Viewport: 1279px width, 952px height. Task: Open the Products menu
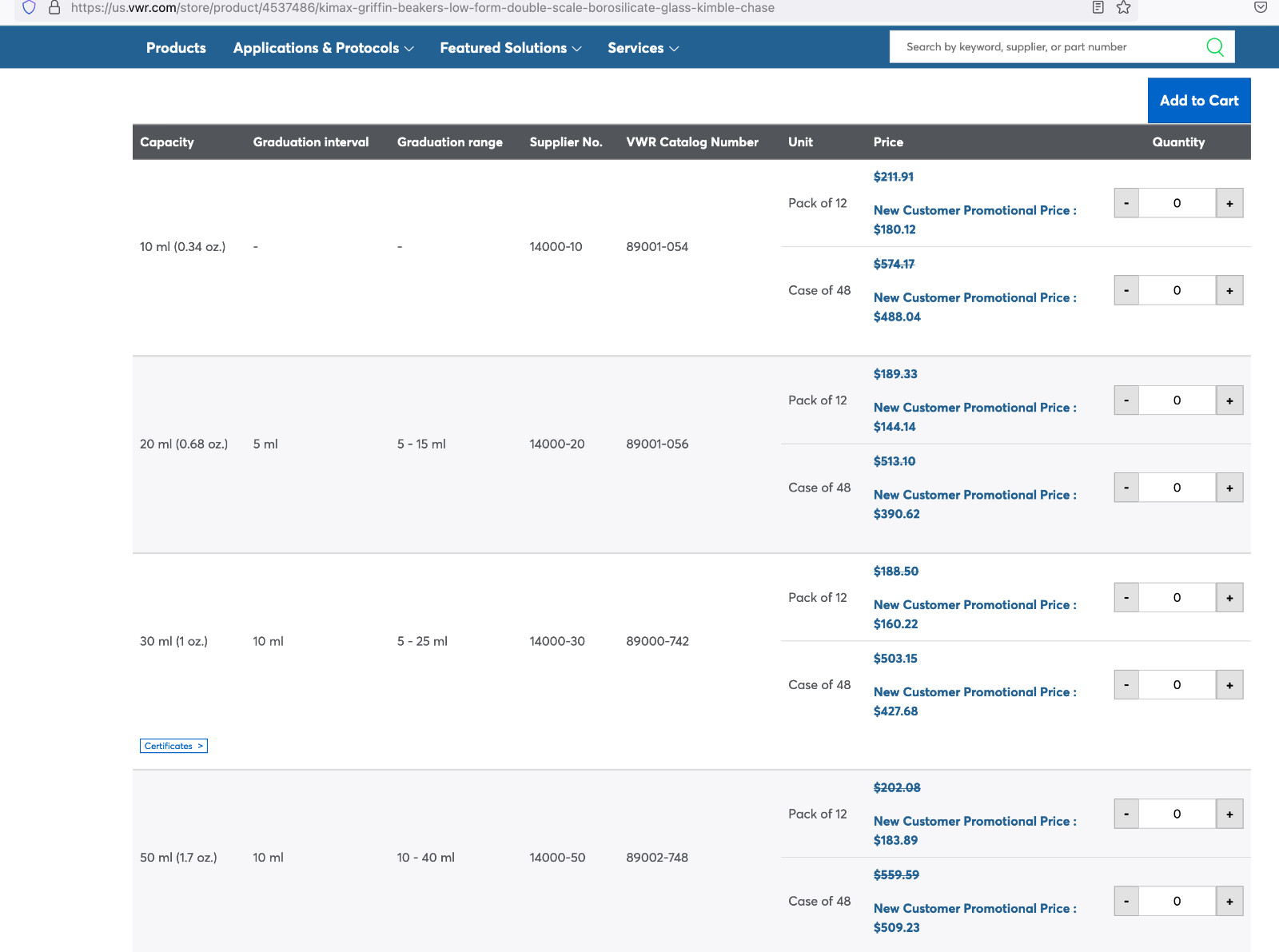pos(176,48)
